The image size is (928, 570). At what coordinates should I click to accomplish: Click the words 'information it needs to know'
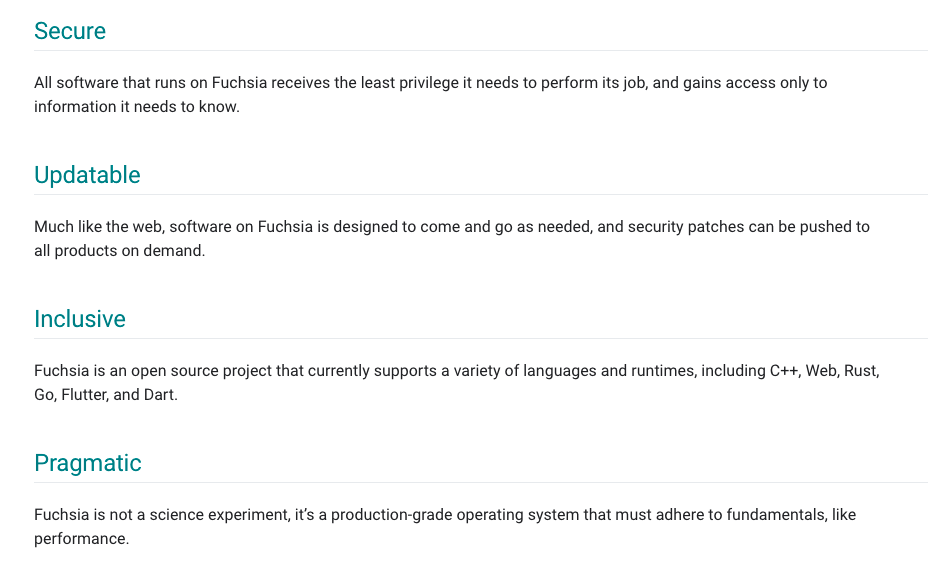pos(136,107)
